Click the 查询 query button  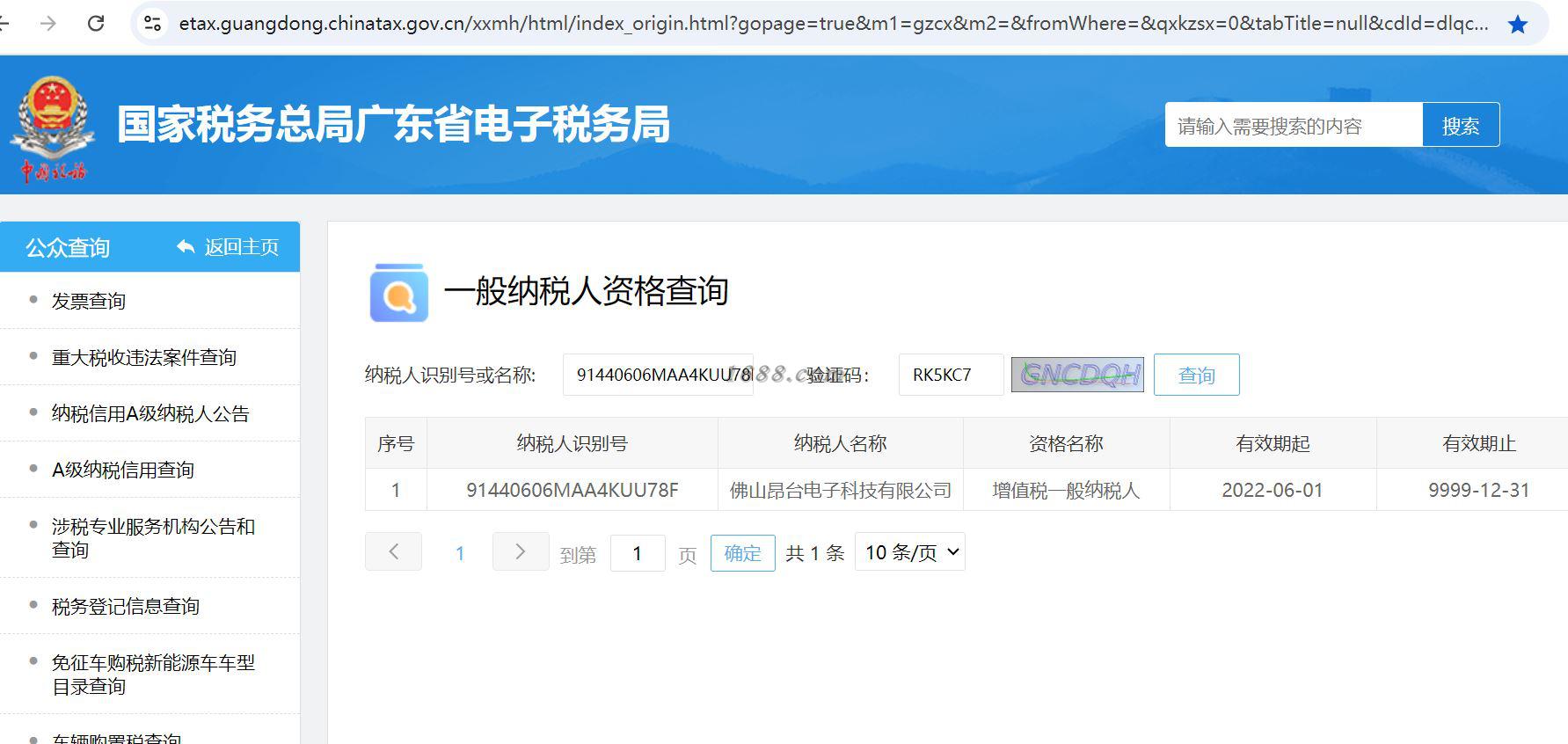[1196, 375]
